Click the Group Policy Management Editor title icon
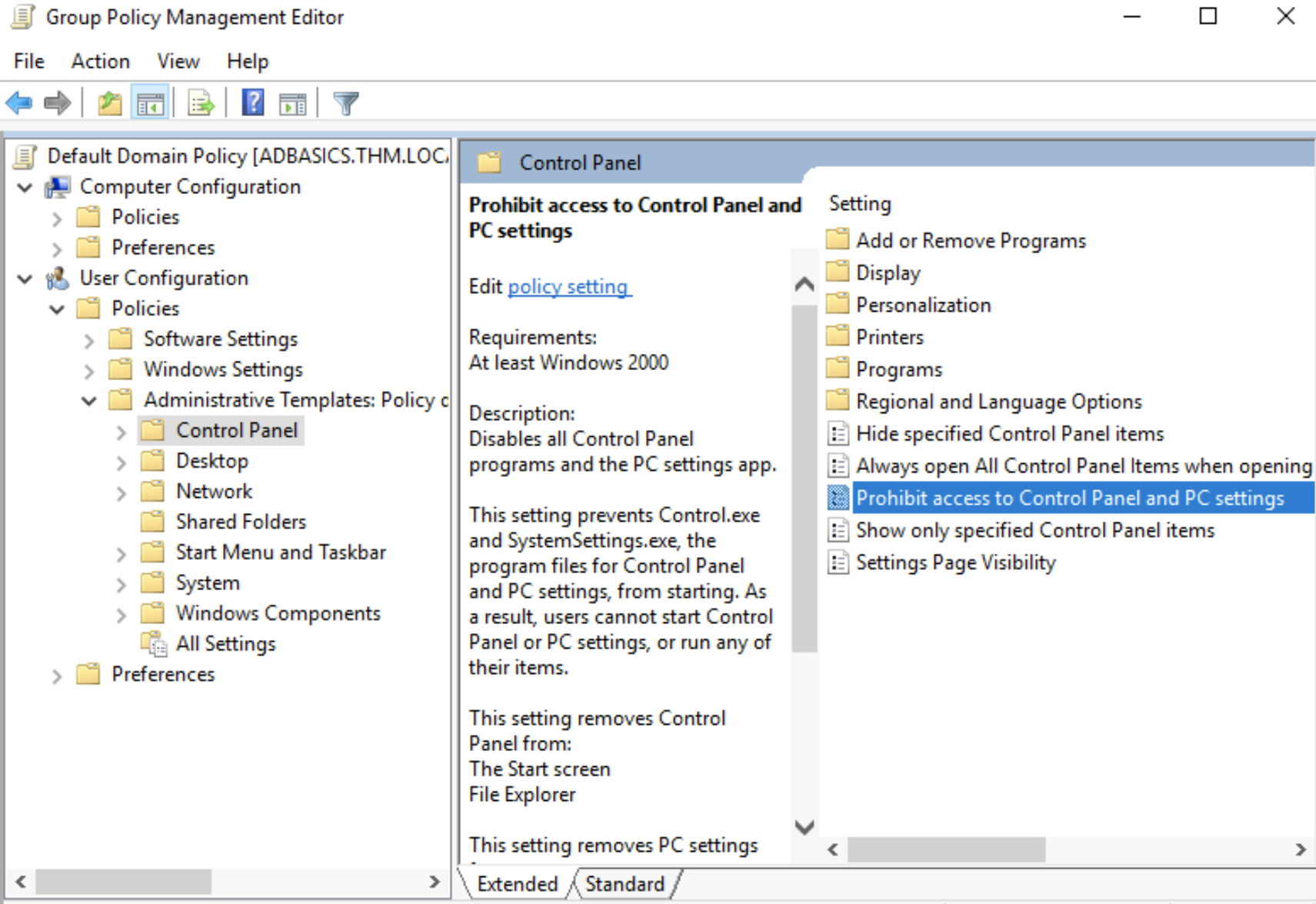Image resolution: width=1316 pixels, height=904 pixels. point(23,17)
